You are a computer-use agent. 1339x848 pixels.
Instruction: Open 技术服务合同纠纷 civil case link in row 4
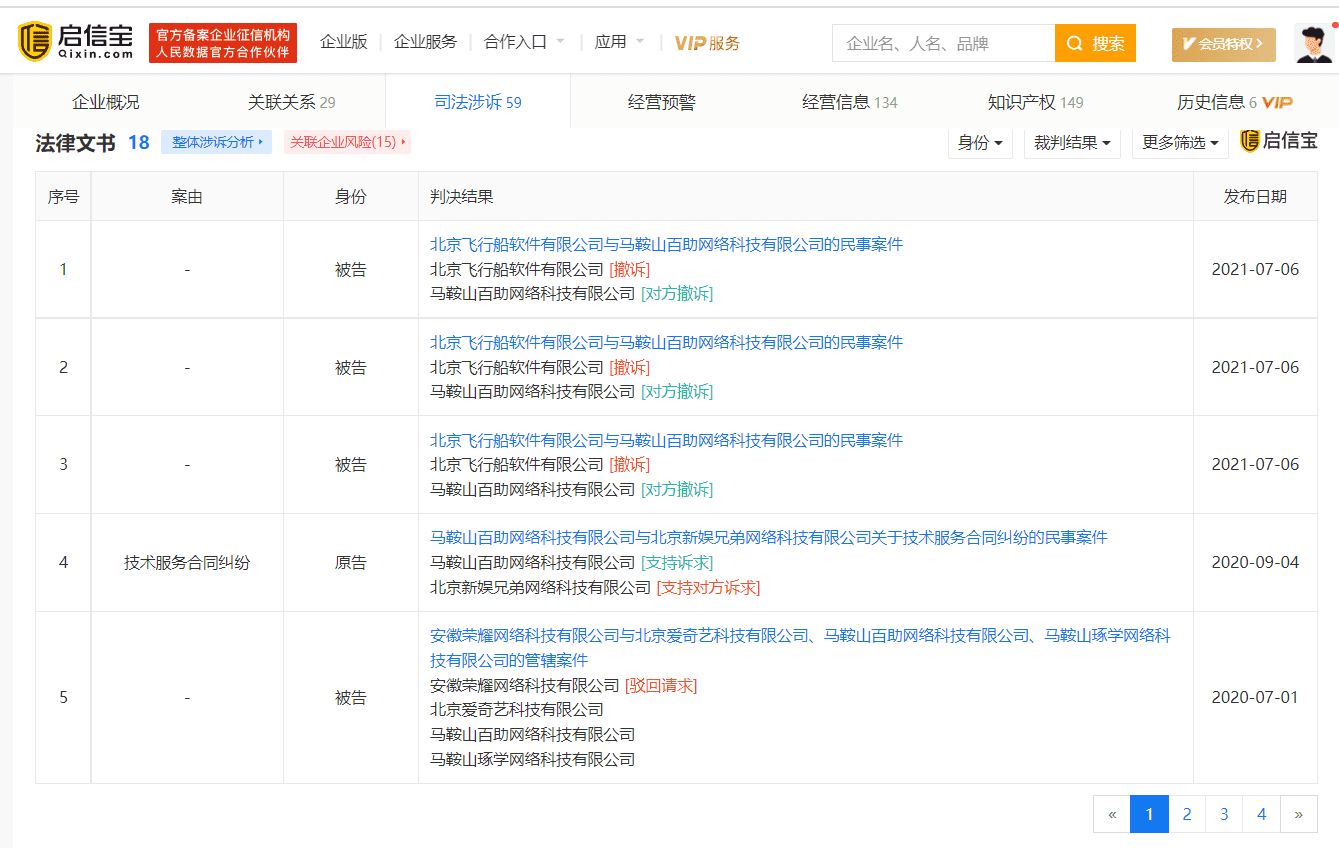pos(769,537)
